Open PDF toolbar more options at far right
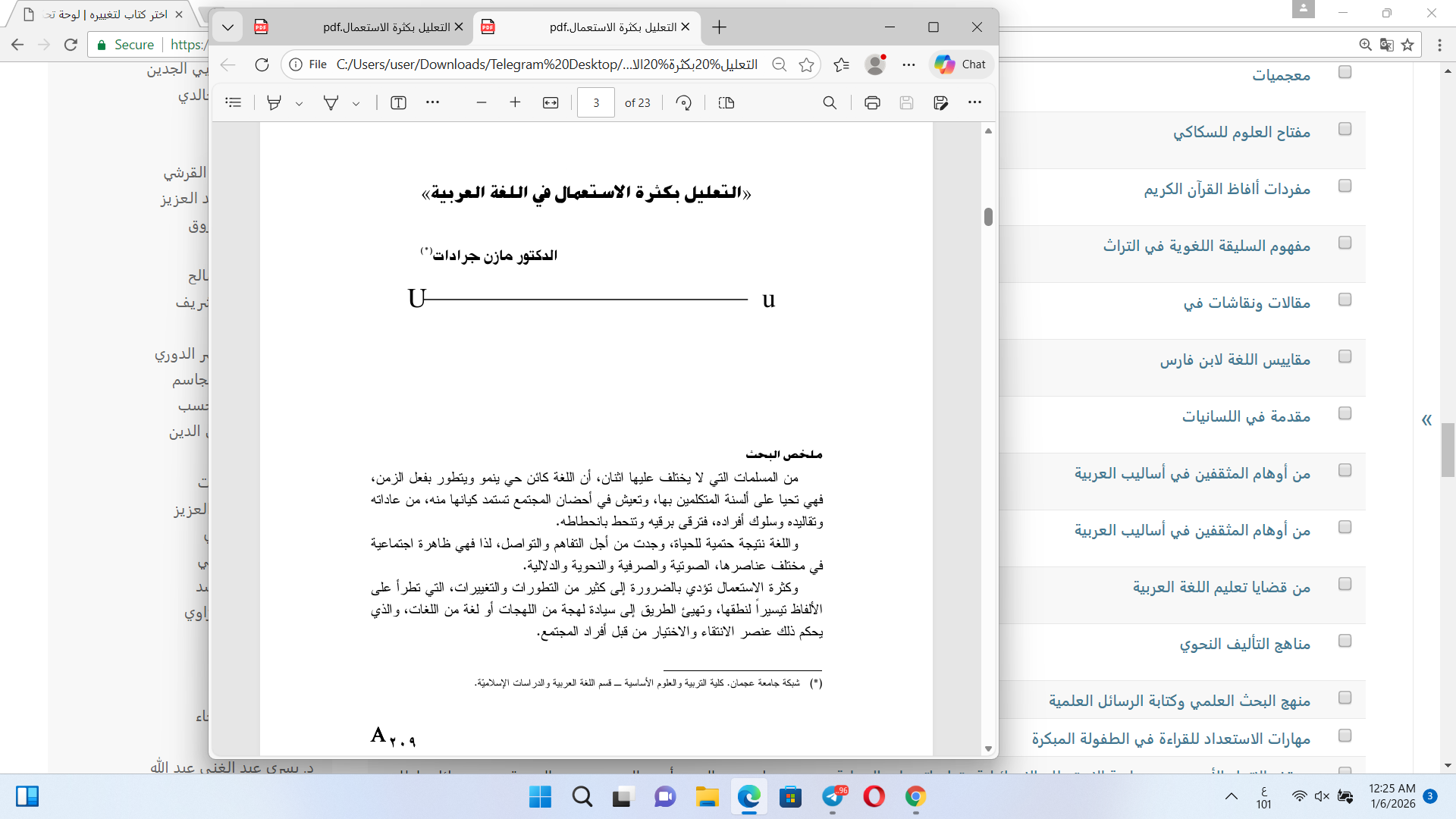Viewport: 1456px width, 819px height. coord(974,102)
